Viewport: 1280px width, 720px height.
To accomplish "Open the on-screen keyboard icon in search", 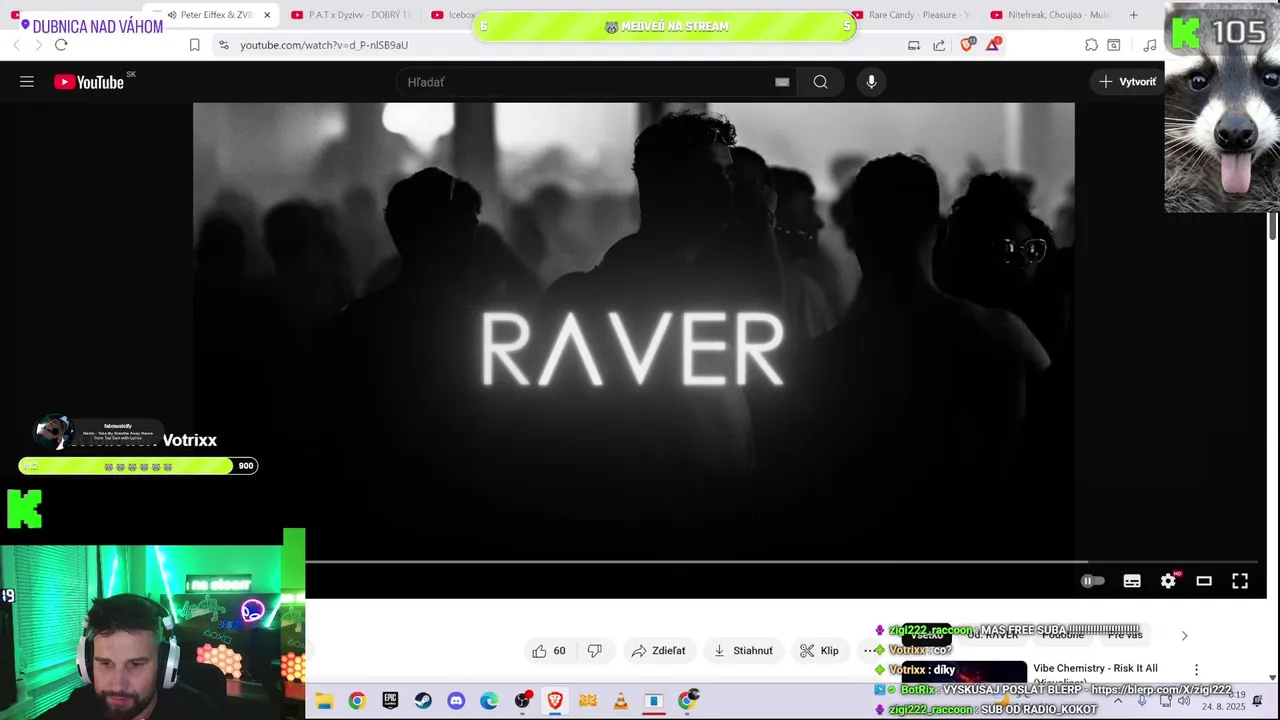I will [782, 82].
